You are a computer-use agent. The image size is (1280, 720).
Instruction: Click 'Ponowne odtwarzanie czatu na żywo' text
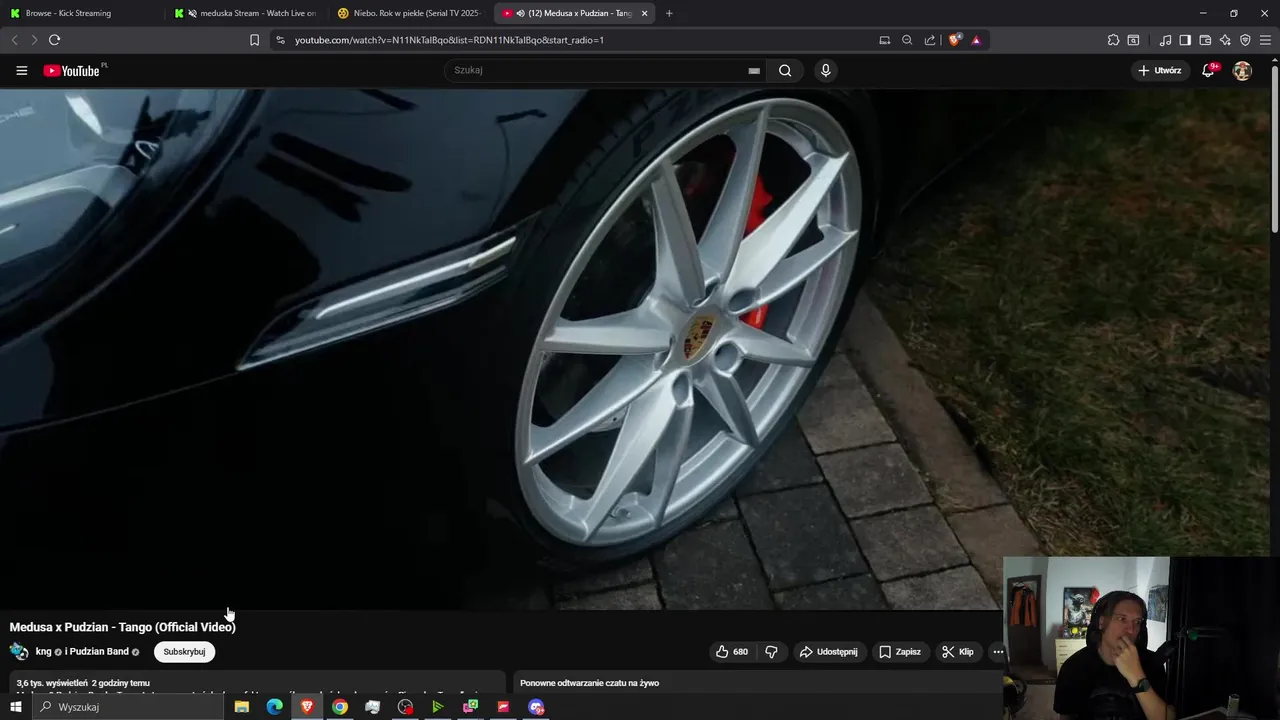pyautogui.click(x=589, y=683)
